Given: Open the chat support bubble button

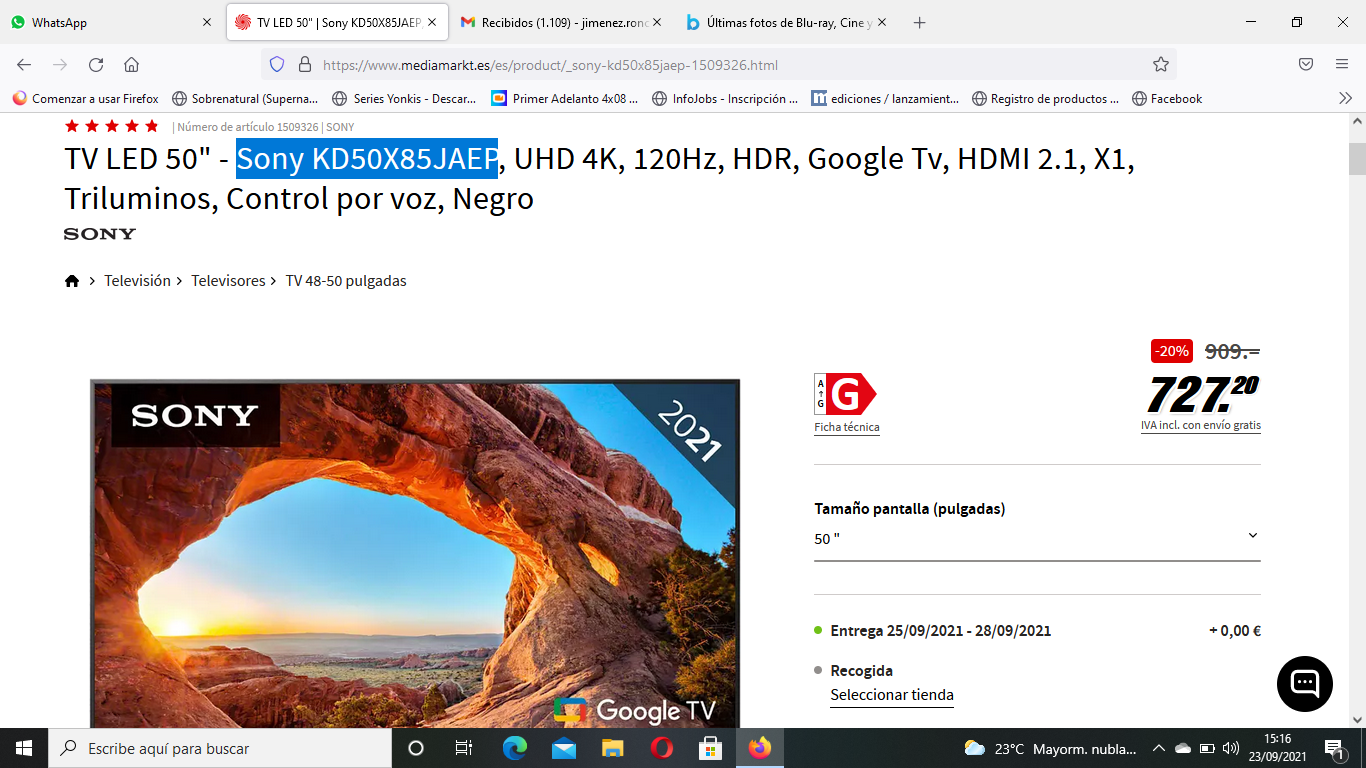Looking at the screenshot, I should (1305, 684).
